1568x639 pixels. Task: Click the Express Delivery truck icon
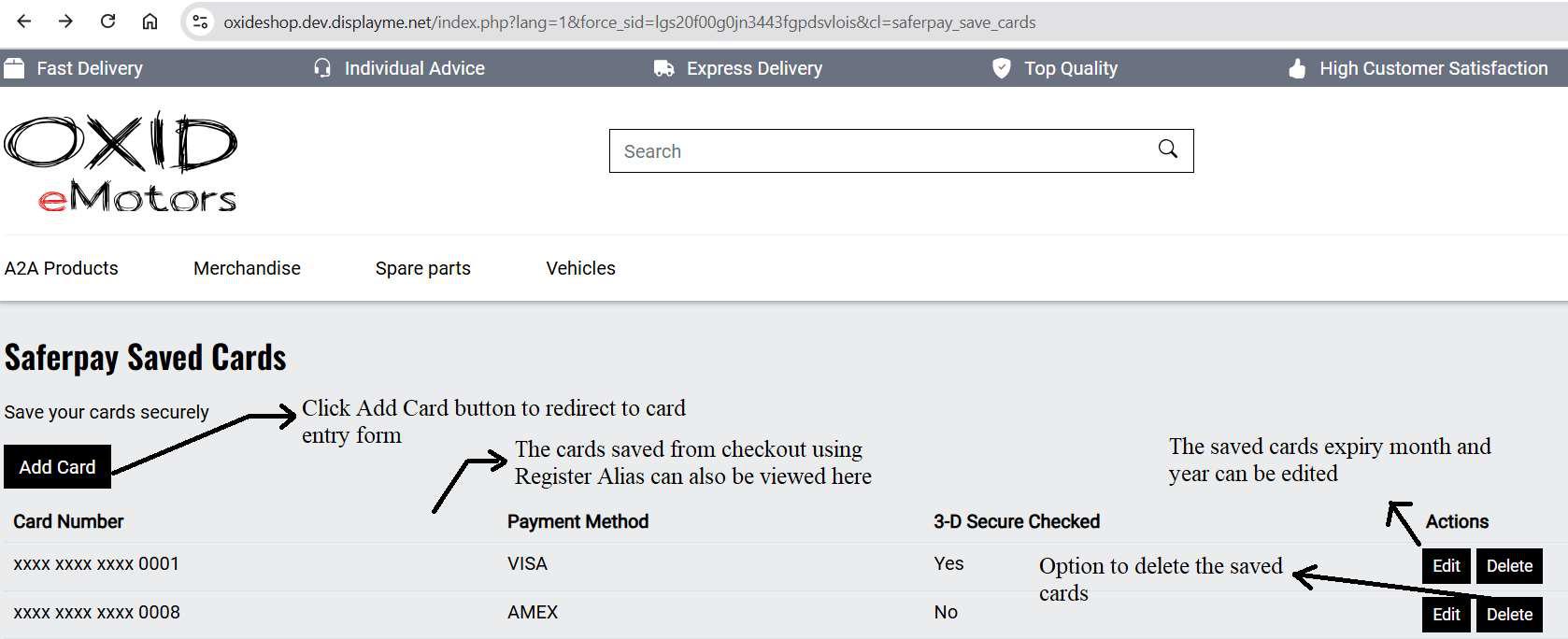coord(663,68)
